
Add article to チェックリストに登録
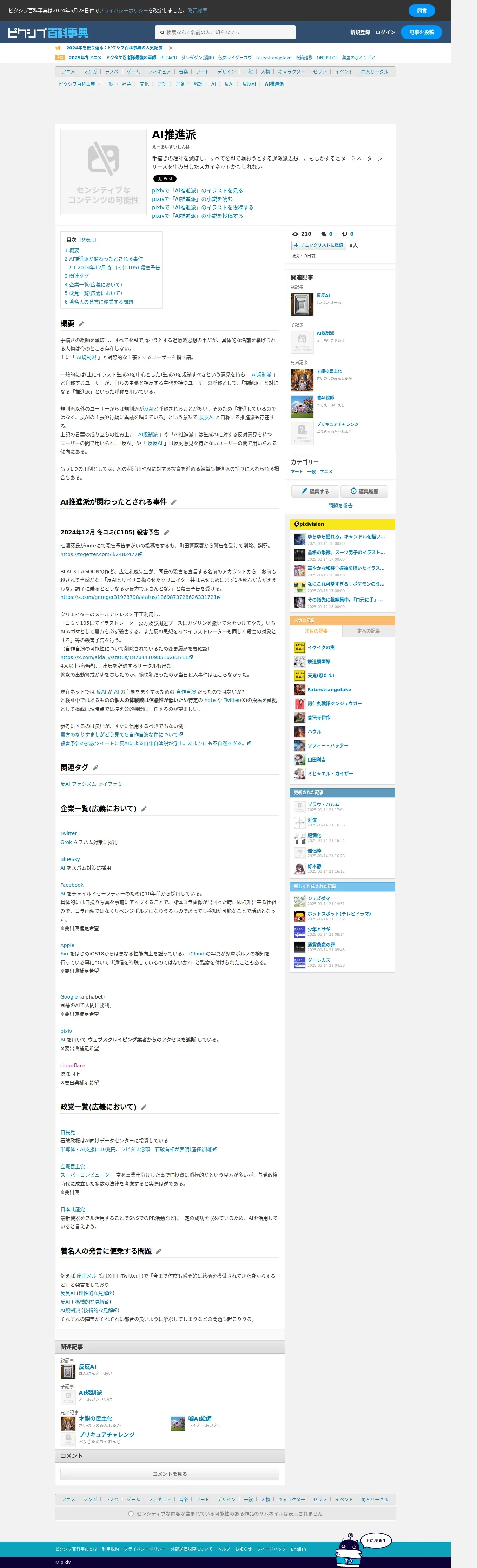click(x=319, y=245)
